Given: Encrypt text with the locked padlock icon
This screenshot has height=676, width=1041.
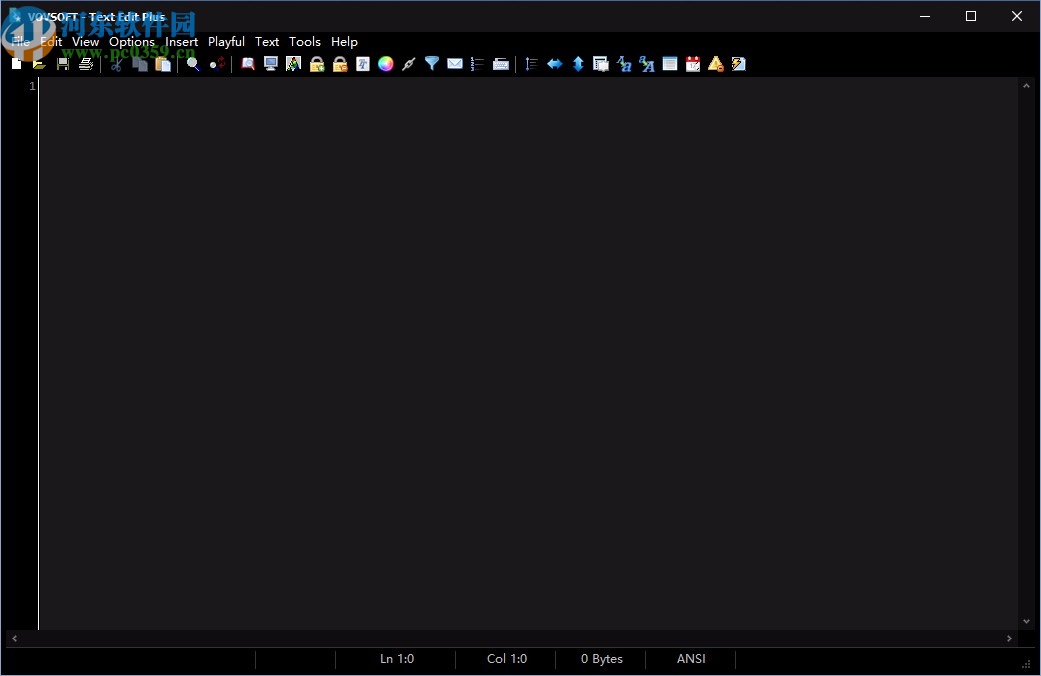Looking at the screenshot, I should 316,63.
